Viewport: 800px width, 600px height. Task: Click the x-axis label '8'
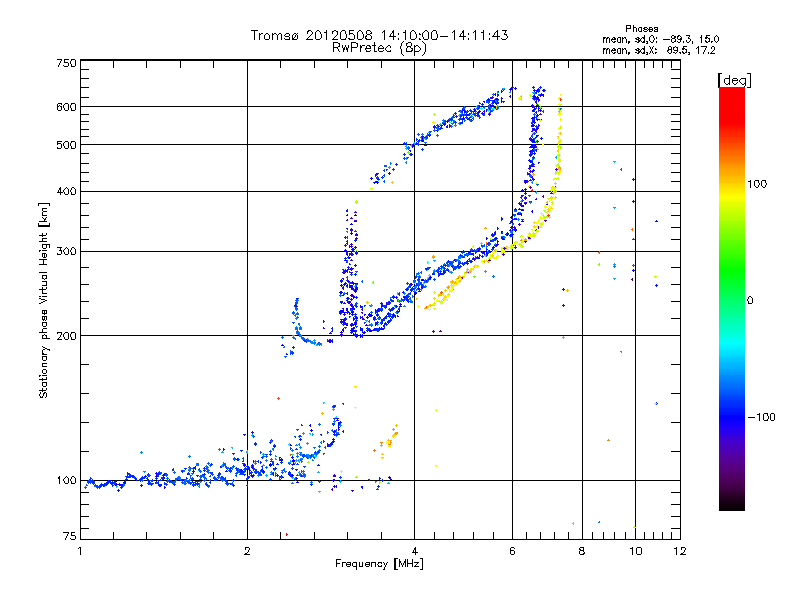582,551
